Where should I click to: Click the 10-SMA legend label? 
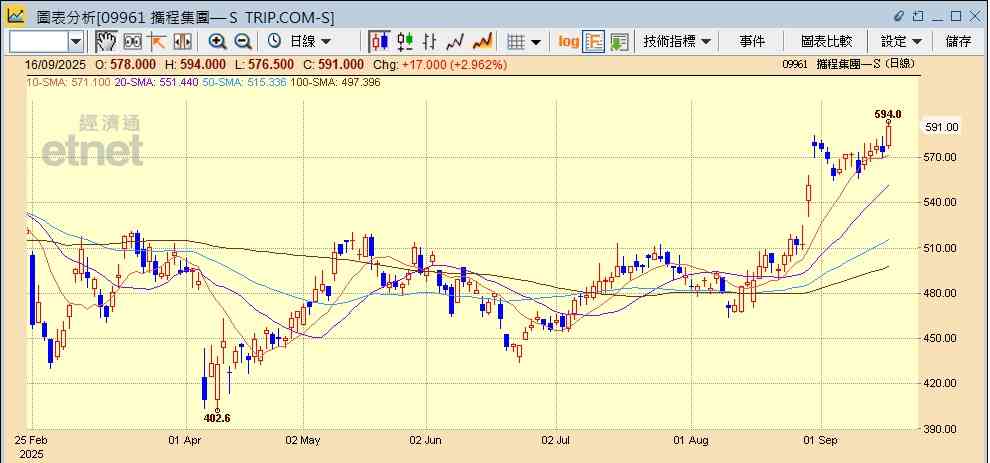point(69,82)
